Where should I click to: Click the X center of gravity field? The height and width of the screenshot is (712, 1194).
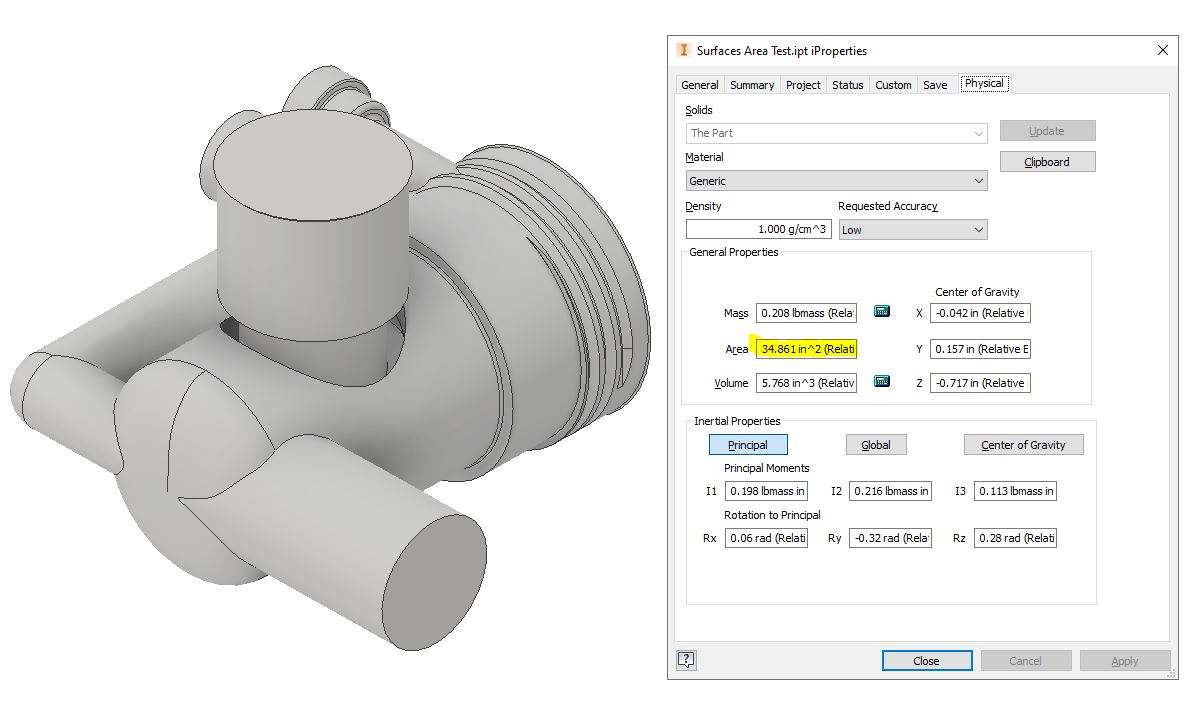[980, 313]
